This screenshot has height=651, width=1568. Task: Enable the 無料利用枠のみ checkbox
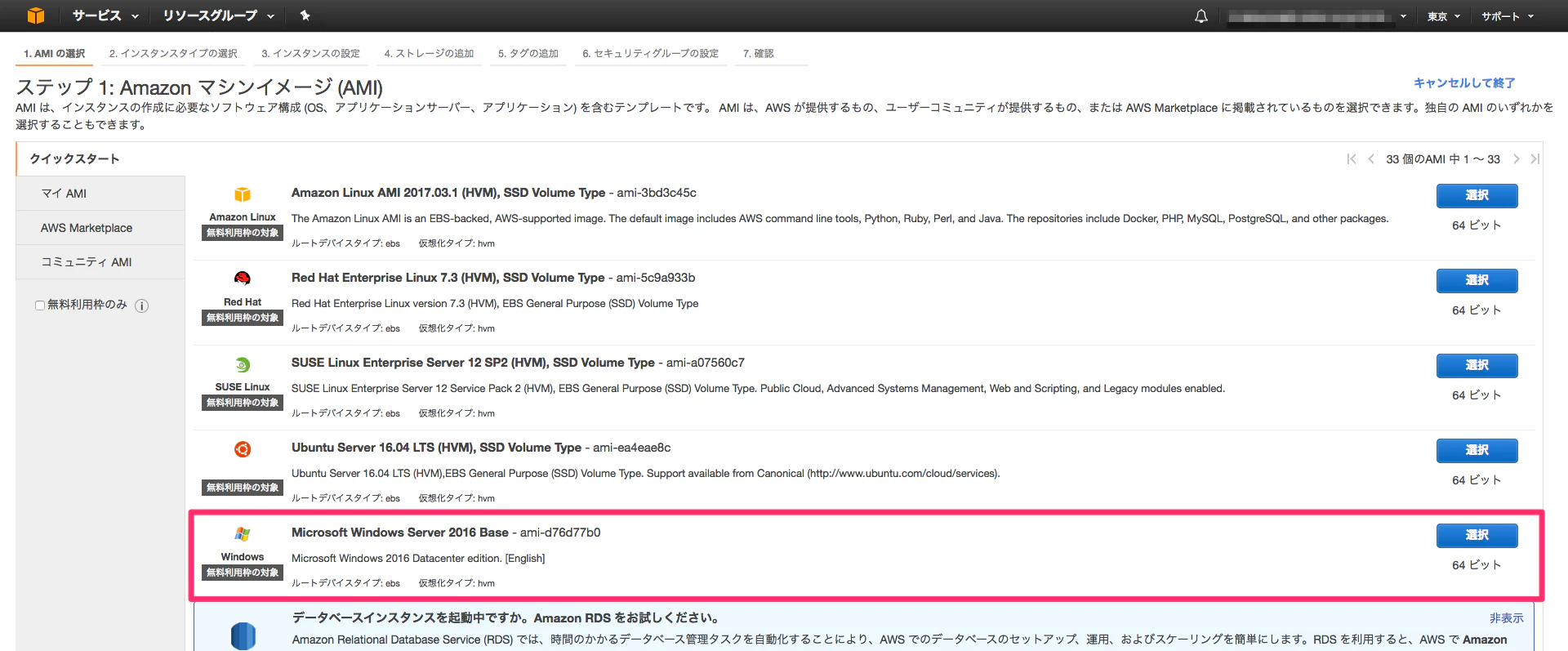39,305
